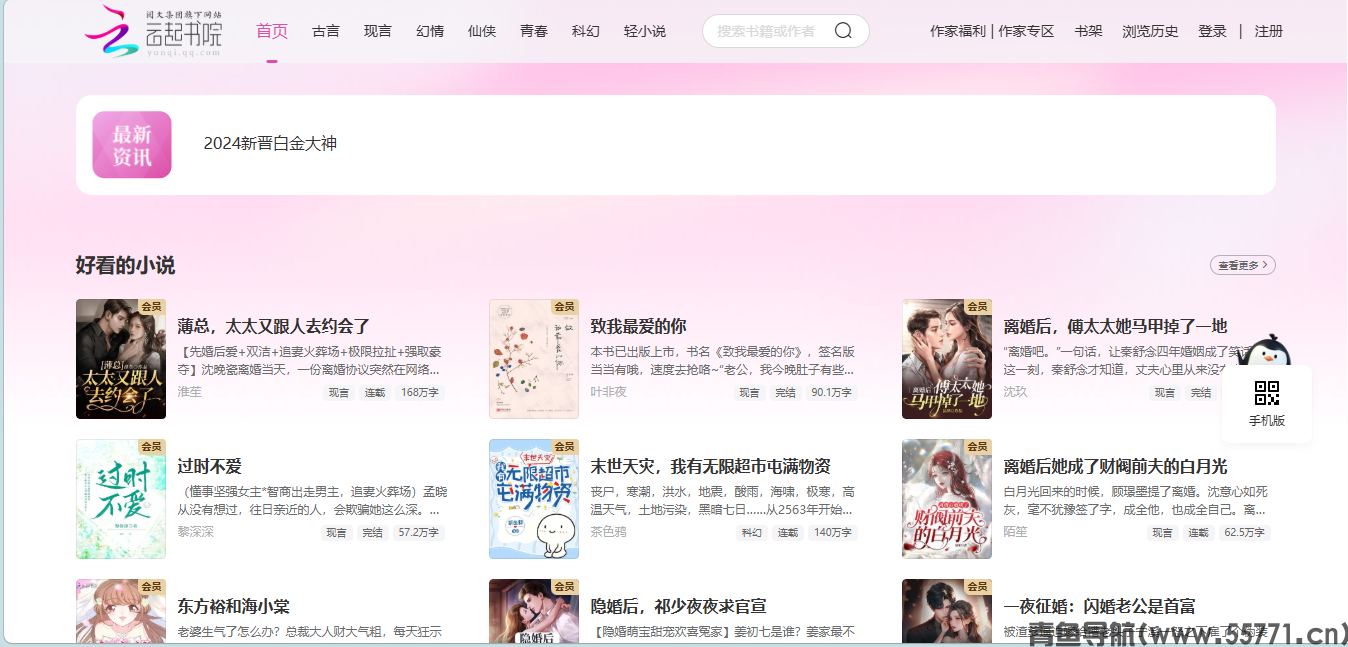The height and width of the screenshot is (647, 1348).
Task: Open cover of 离婚后，傅太太她马甲掉了一地
Action: click(947, 359)
